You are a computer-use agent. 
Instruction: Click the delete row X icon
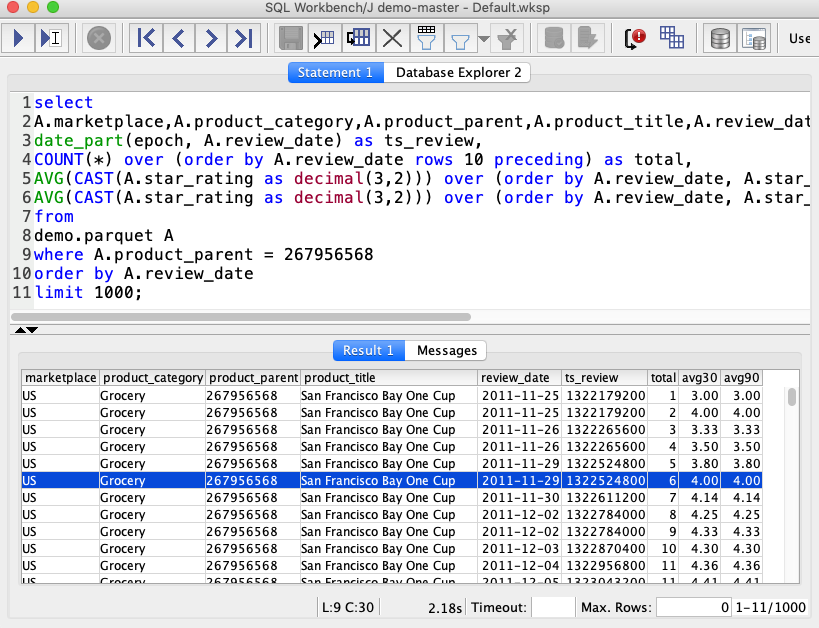tap(392, 39)
